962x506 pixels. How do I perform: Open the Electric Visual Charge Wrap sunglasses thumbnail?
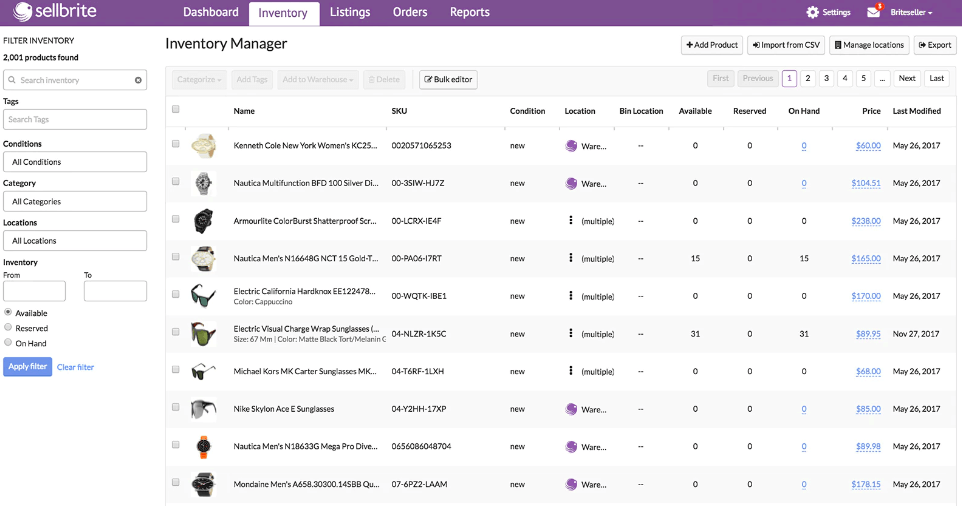(x=204, y=334)
